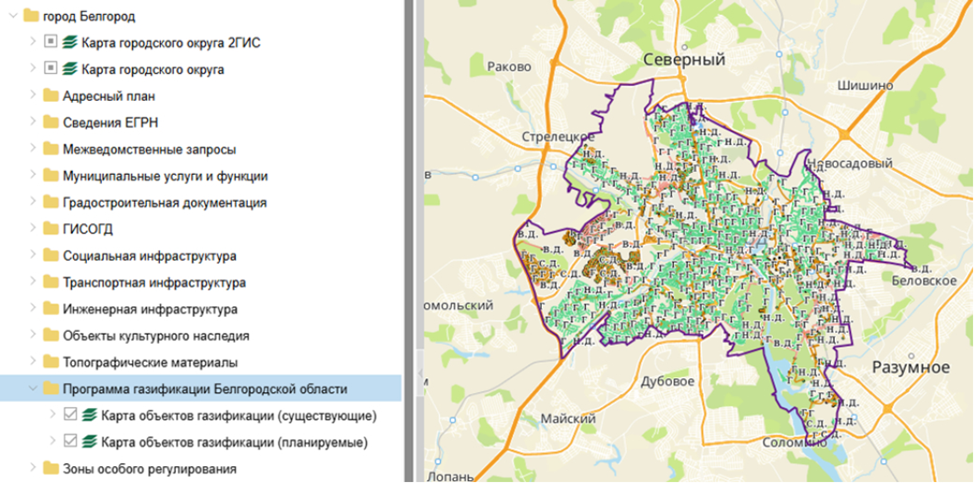Select Градостроительная документация tree item
The width and height of the screenshot is (974, 483).
165,203
